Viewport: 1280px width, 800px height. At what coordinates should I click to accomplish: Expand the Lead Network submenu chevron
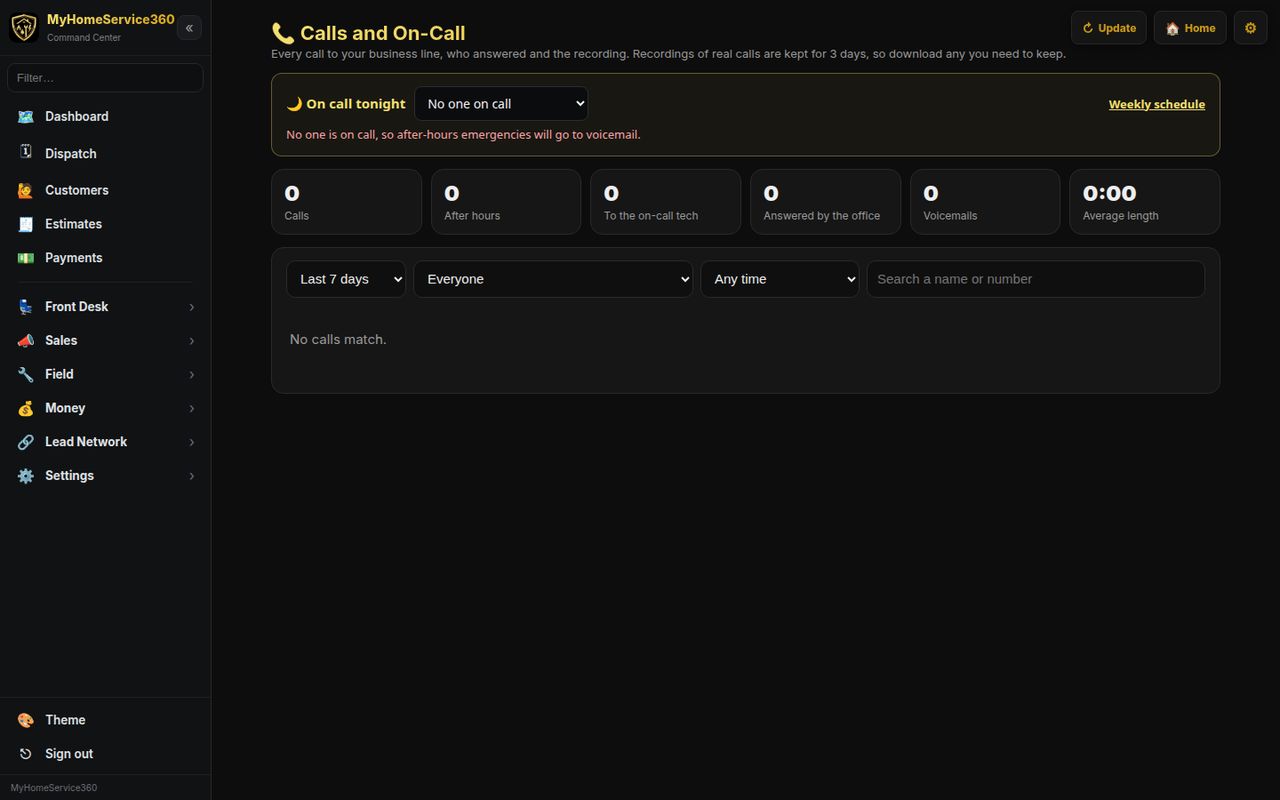[x=191, y=442]
